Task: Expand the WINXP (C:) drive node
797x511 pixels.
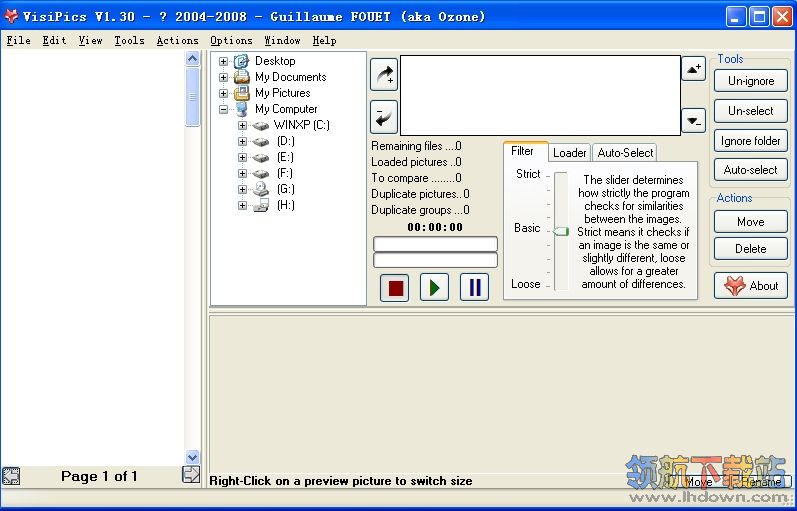Action: [x=242, y=125]
